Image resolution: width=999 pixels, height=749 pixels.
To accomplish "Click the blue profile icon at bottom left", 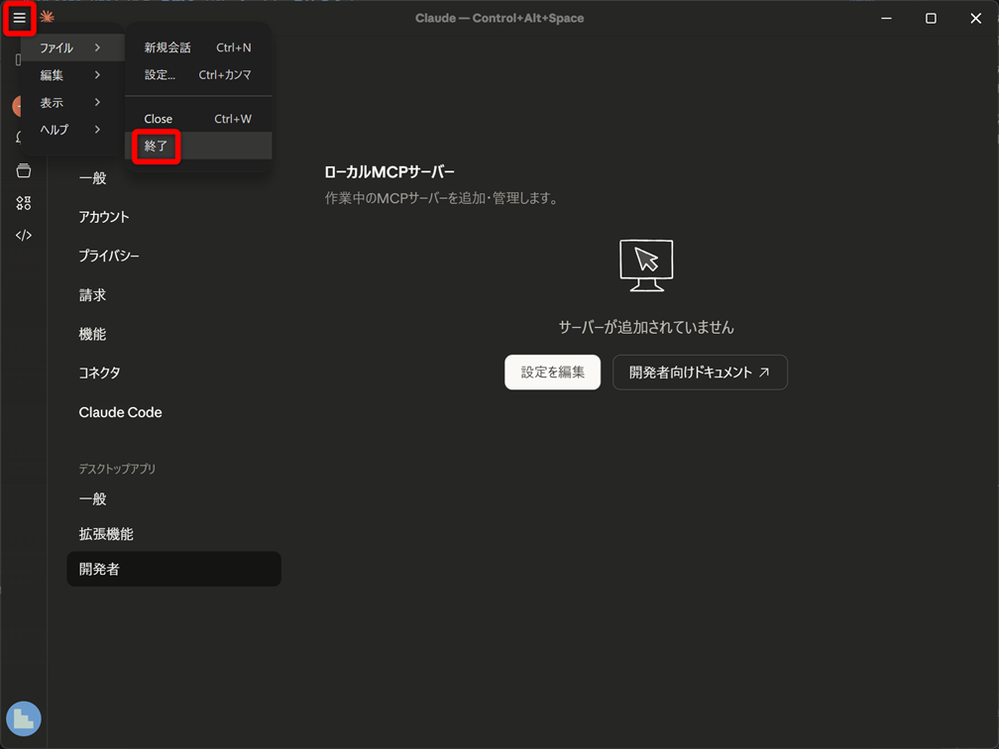I will coord(23,718).
